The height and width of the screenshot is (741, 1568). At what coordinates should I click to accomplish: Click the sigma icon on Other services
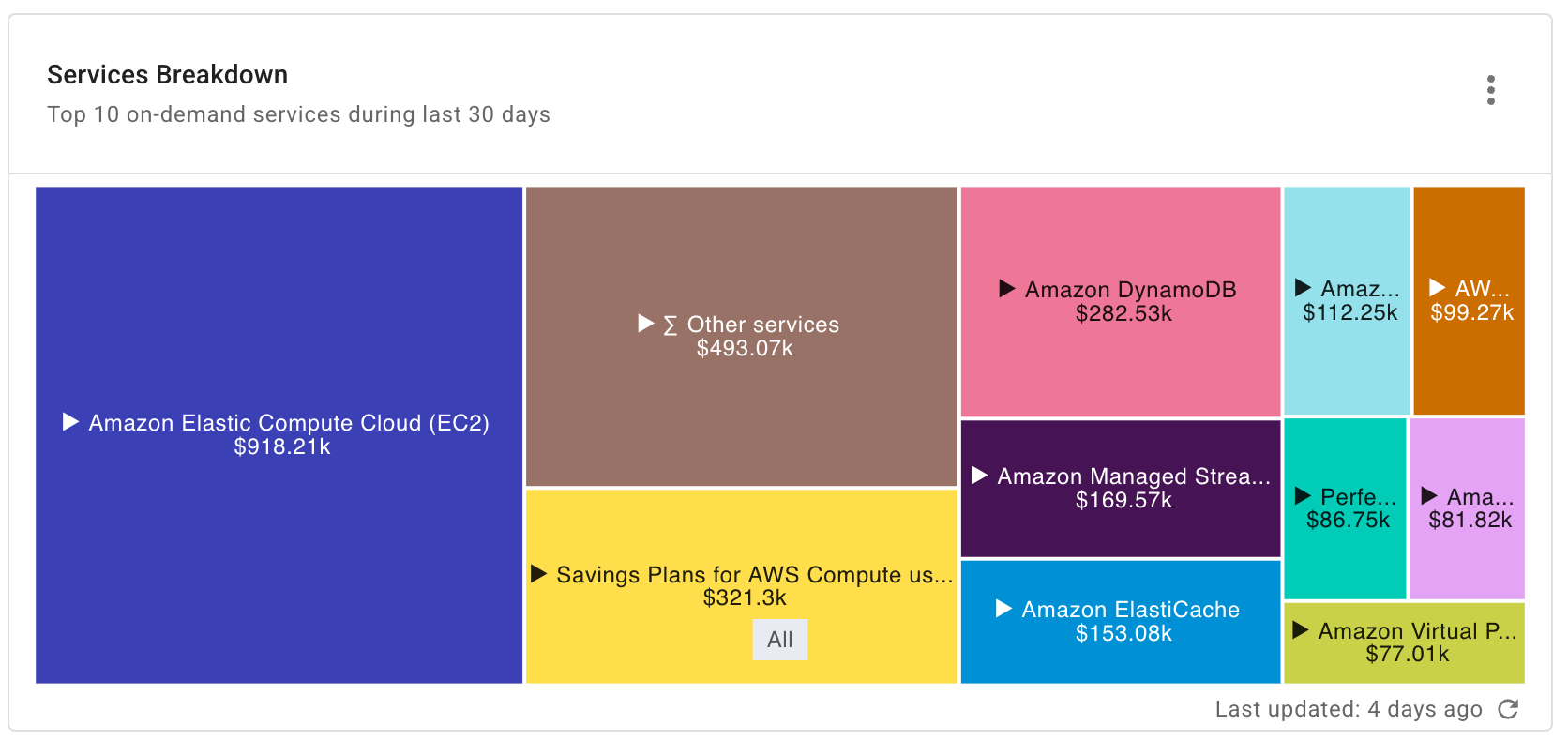click(x=669, y=325)
